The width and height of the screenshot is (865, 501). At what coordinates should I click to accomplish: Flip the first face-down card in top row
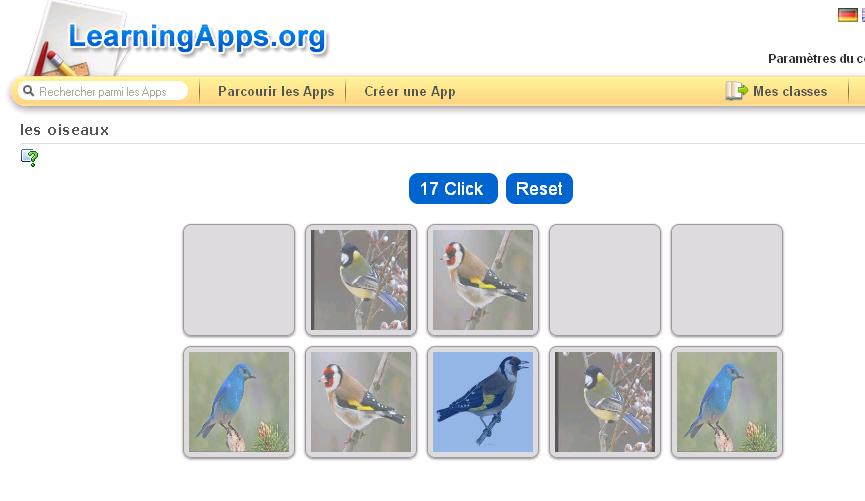click(x=239, y=280)
